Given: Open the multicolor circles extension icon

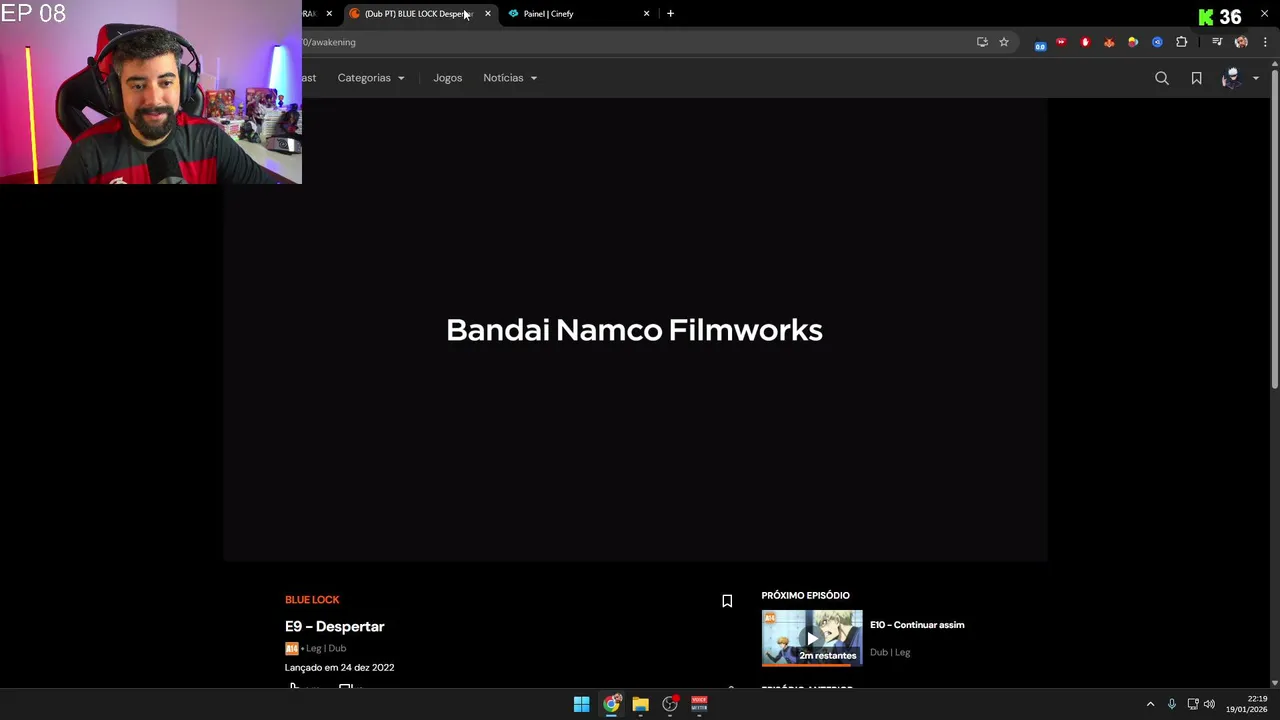Looking at the screenshot, I should (1133, 42).
